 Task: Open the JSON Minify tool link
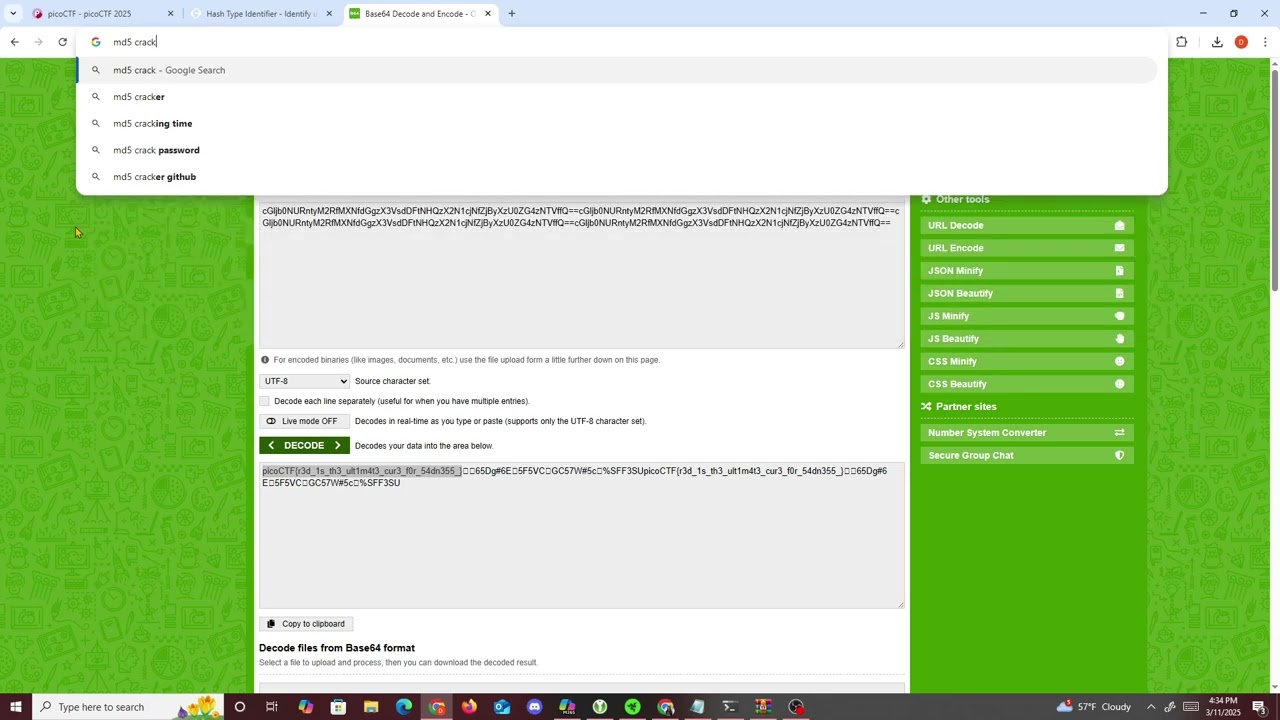tap(1027, 271)
